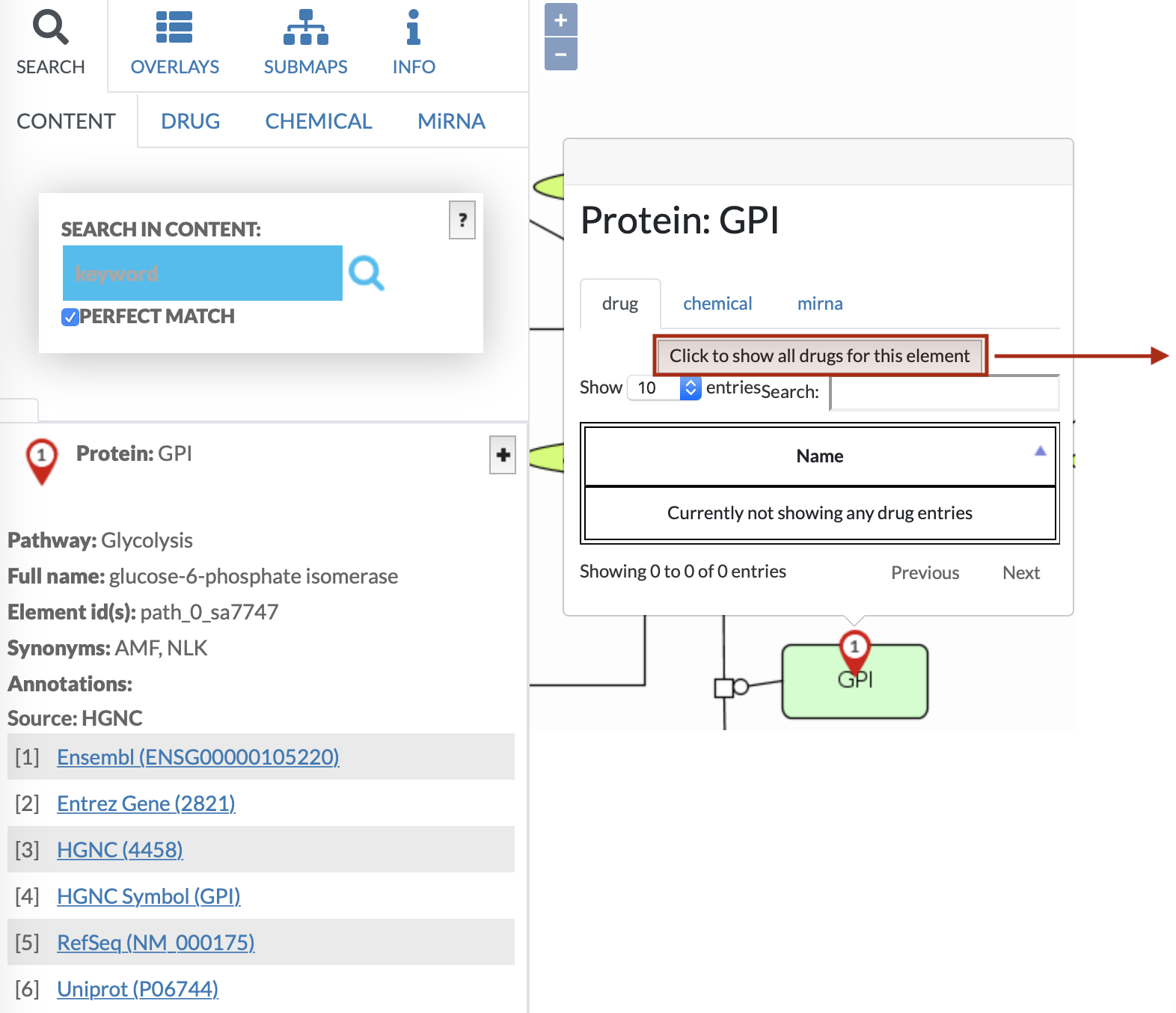1176x1013 pixels.
Task: Select the mirna tab in popup
Action: [819, 304]
